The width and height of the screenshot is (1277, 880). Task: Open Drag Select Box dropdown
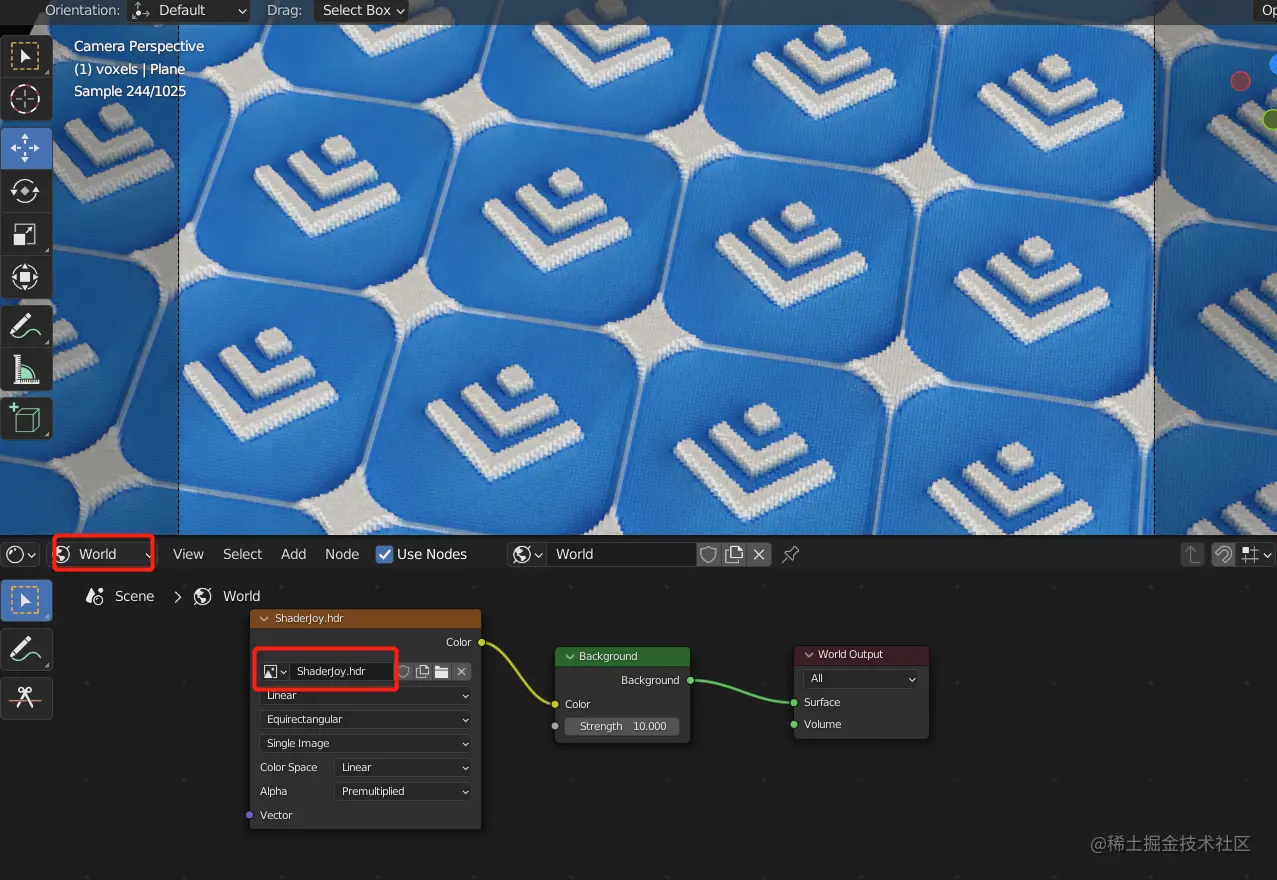(362, 10)
